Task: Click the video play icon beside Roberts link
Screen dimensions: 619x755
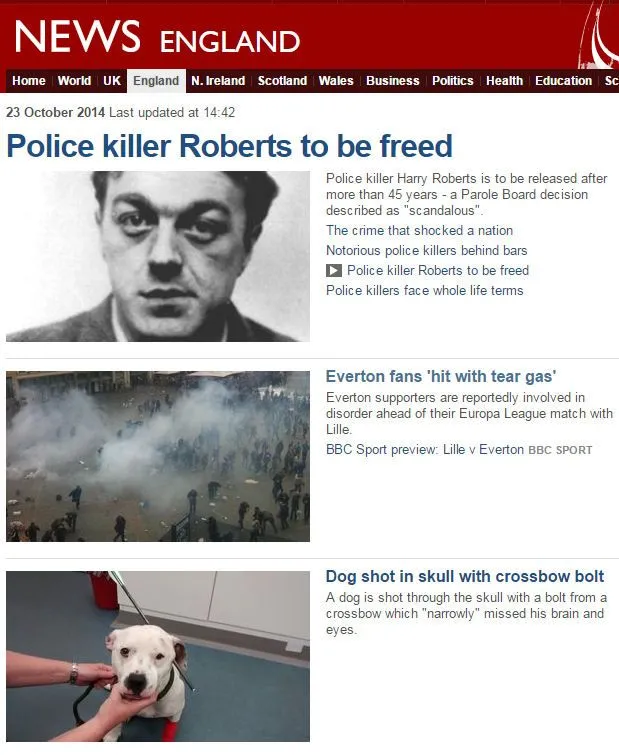Action: pos(334,271)
